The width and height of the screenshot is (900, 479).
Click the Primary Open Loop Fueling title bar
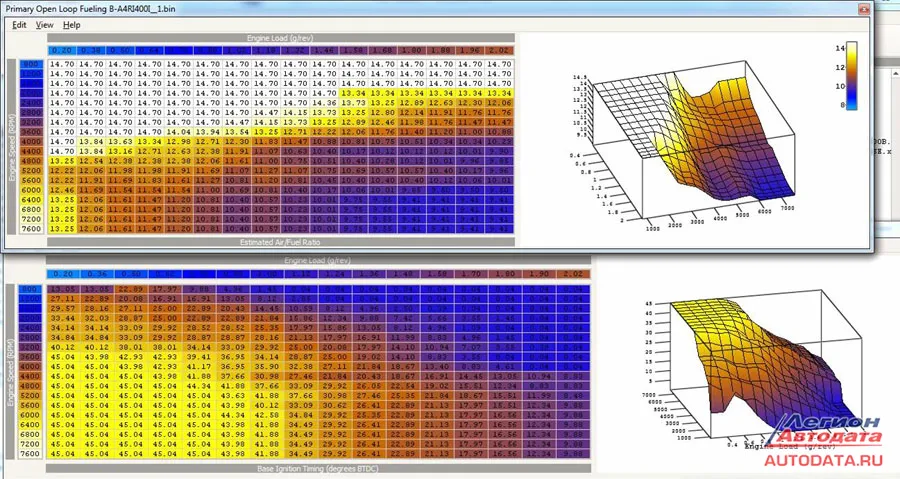(x=430, y=9)
